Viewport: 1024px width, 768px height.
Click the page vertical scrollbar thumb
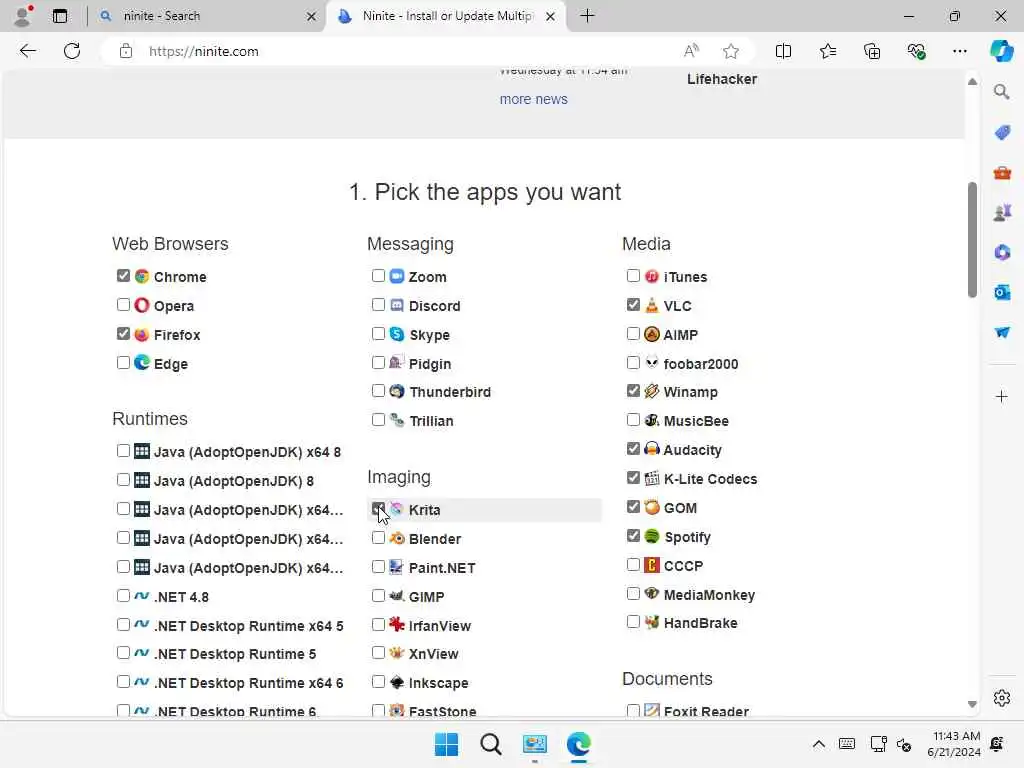pyautogui.click(x=972, y=240)
